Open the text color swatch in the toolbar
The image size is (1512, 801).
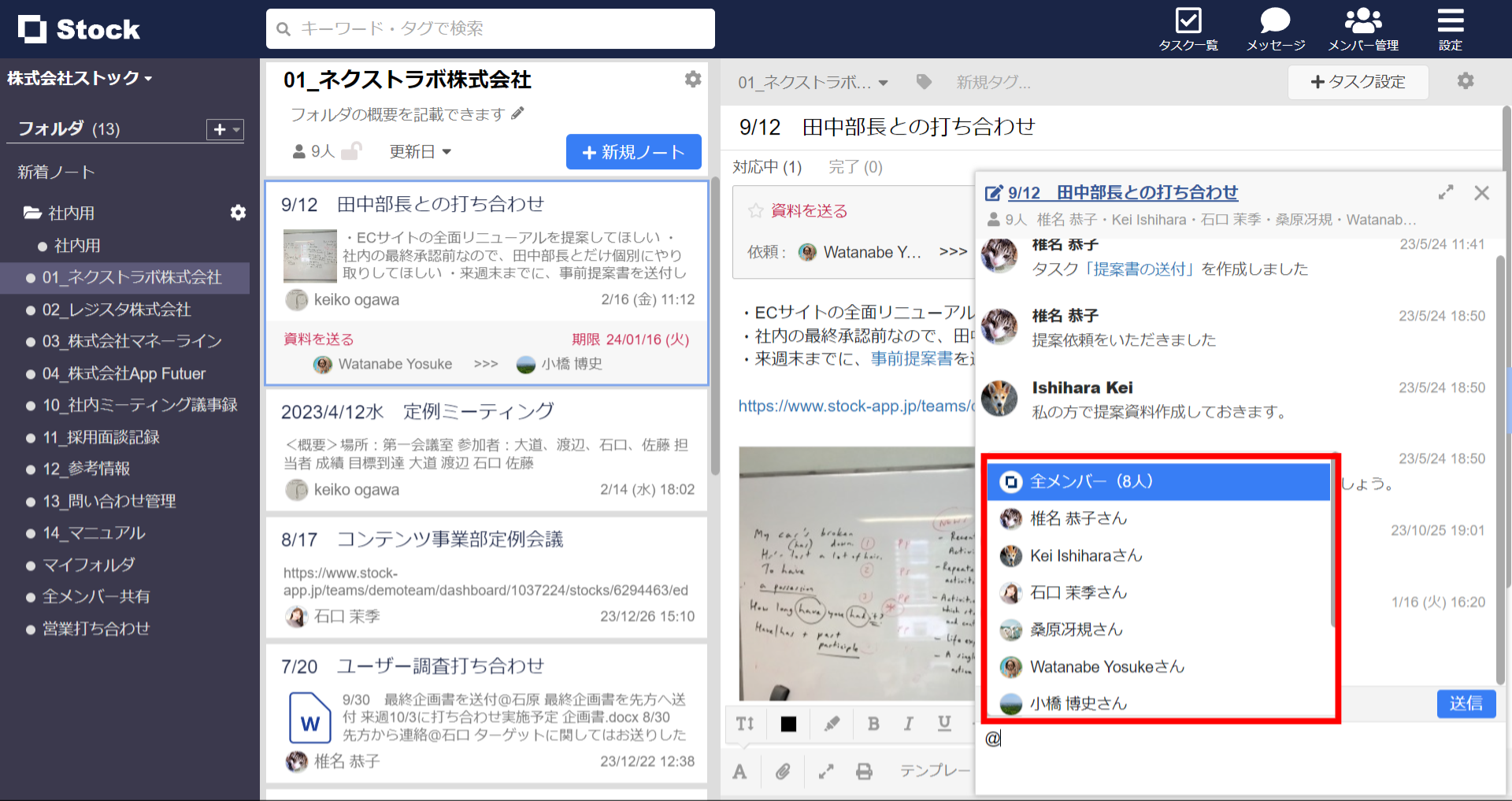click(x=788, y=724)
